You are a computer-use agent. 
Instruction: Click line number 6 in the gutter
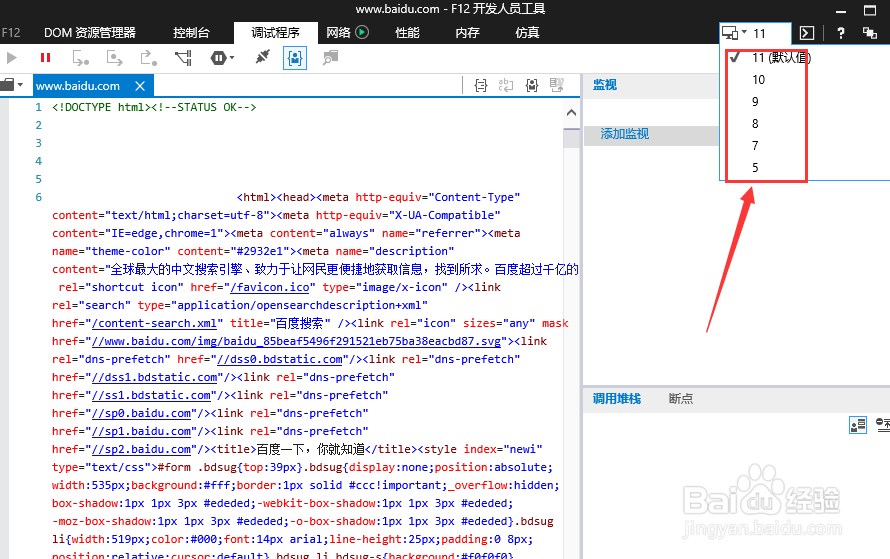click(39, 197)
